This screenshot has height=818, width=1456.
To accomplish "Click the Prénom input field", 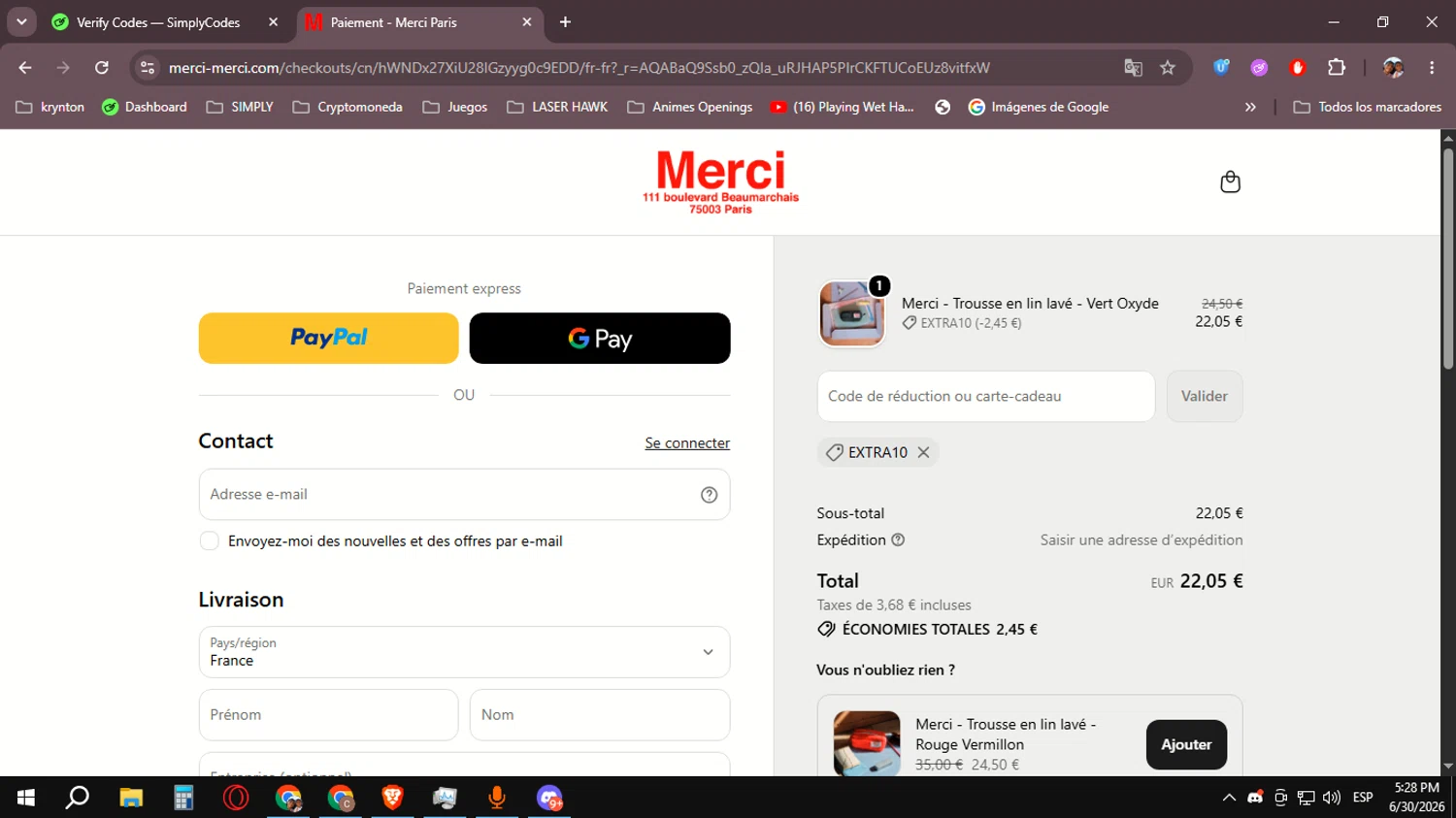I will [x=328, y=715].
